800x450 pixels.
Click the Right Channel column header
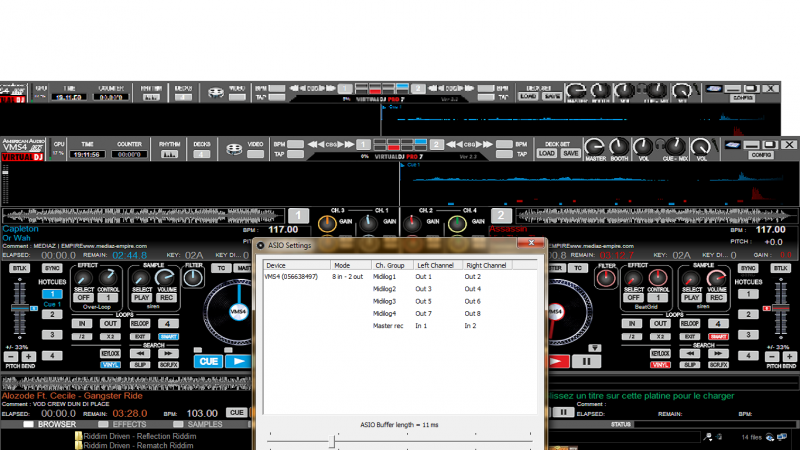pyautogui.click(x=487, y=265)
